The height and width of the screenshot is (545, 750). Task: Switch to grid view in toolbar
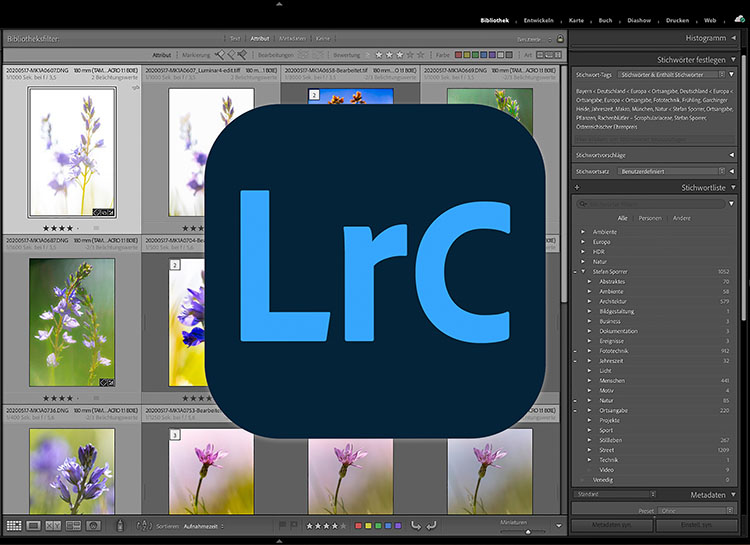point(14,525)
